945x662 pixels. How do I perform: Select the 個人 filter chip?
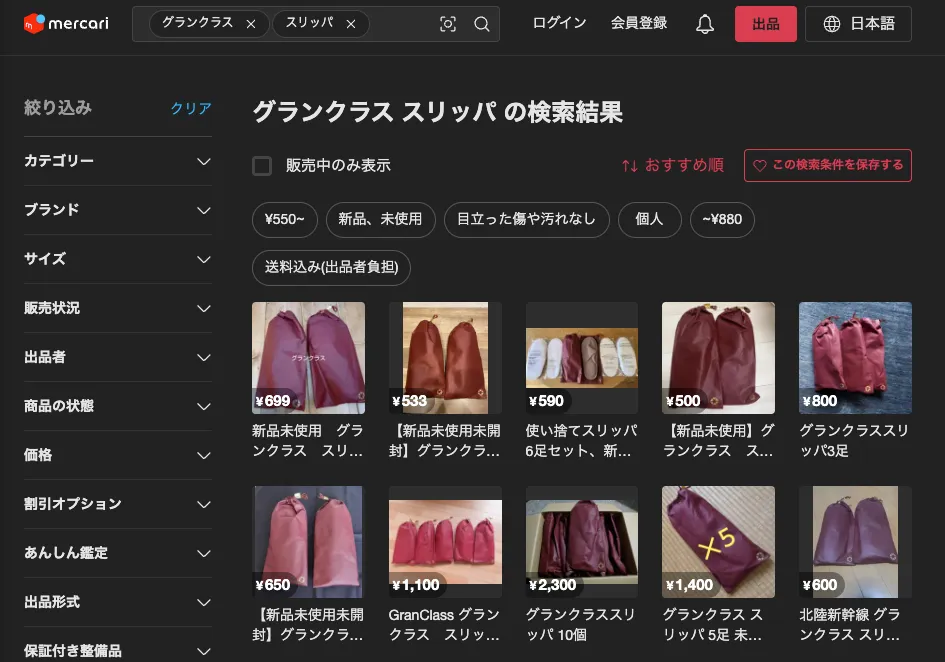click(x=649, y=219)
